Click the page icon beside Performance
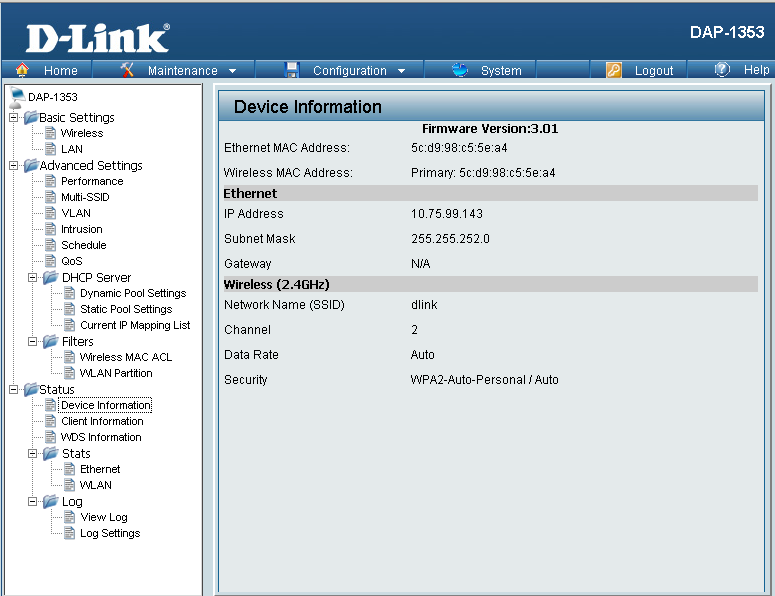Image resolution: width=775 pixels, height=596 pixels. 50,181
